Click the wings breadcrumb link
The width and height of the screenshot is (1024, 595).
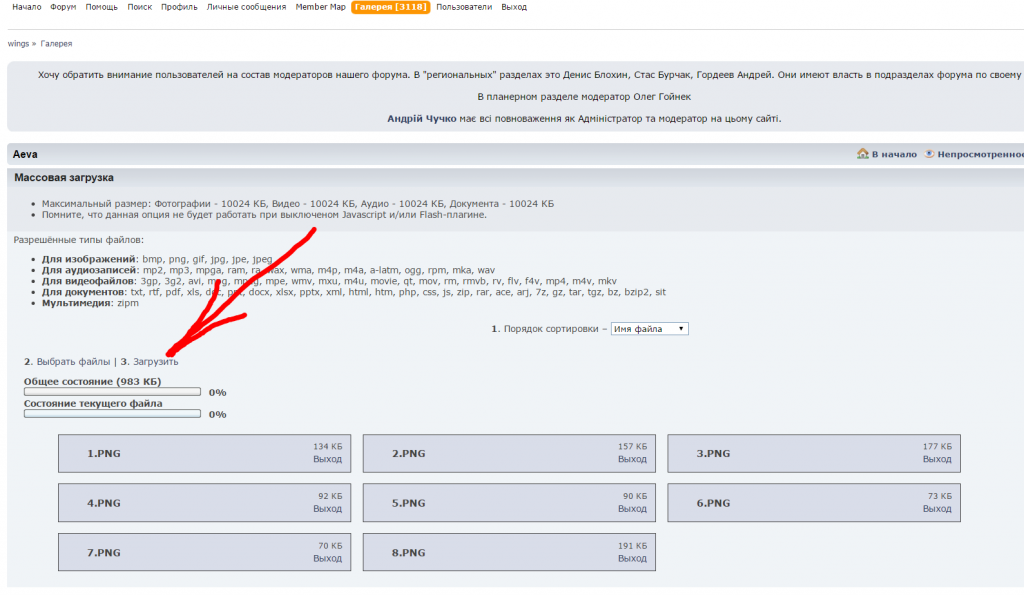click(18, 44)
